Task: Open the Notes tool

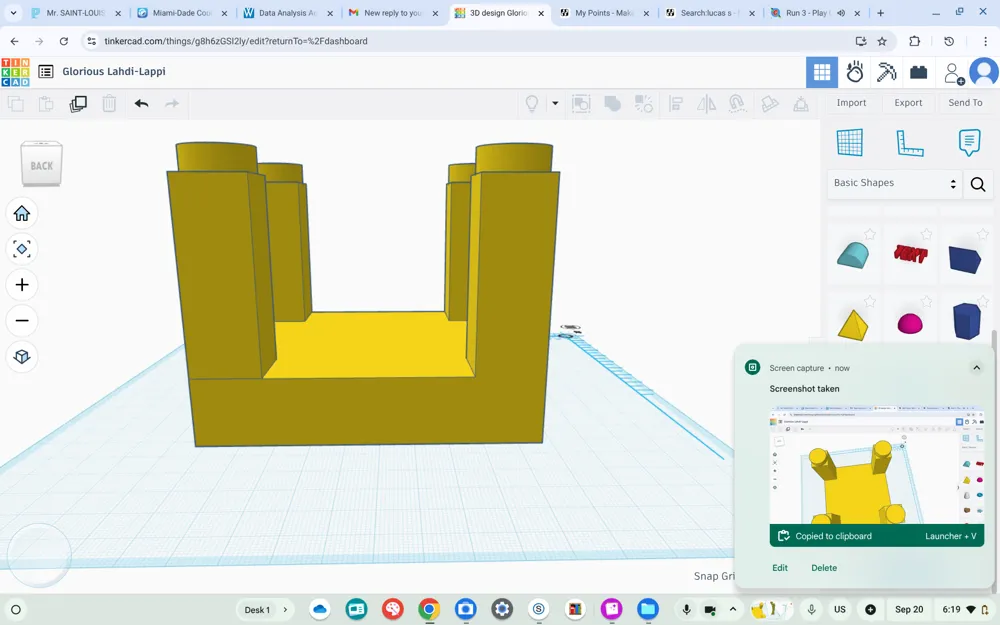Action: click(x=969, y=142)
